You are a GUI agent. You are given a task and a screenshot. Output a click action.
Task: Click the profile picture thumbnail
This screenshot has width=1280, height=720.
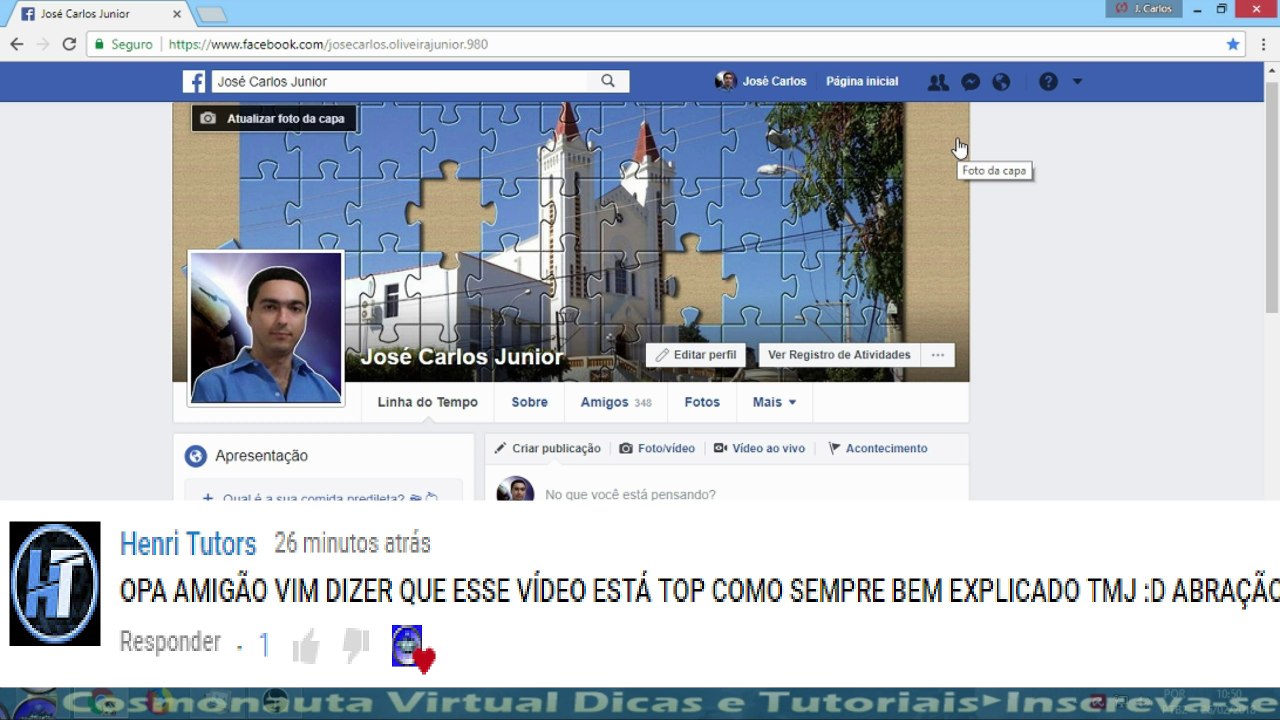pos(266,327)
